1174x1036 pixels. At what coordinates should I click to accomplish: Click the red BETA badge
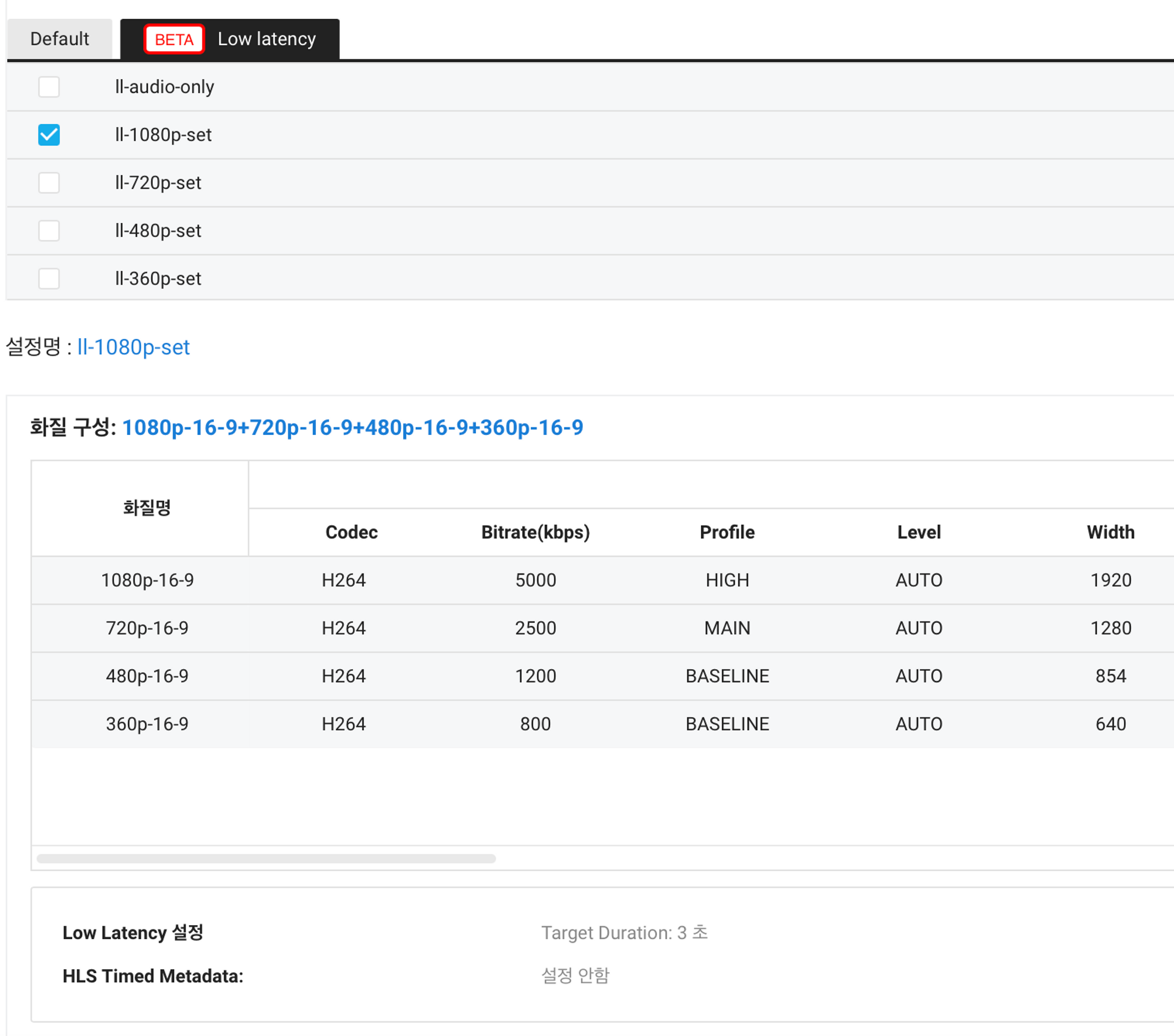pos(174,39)
